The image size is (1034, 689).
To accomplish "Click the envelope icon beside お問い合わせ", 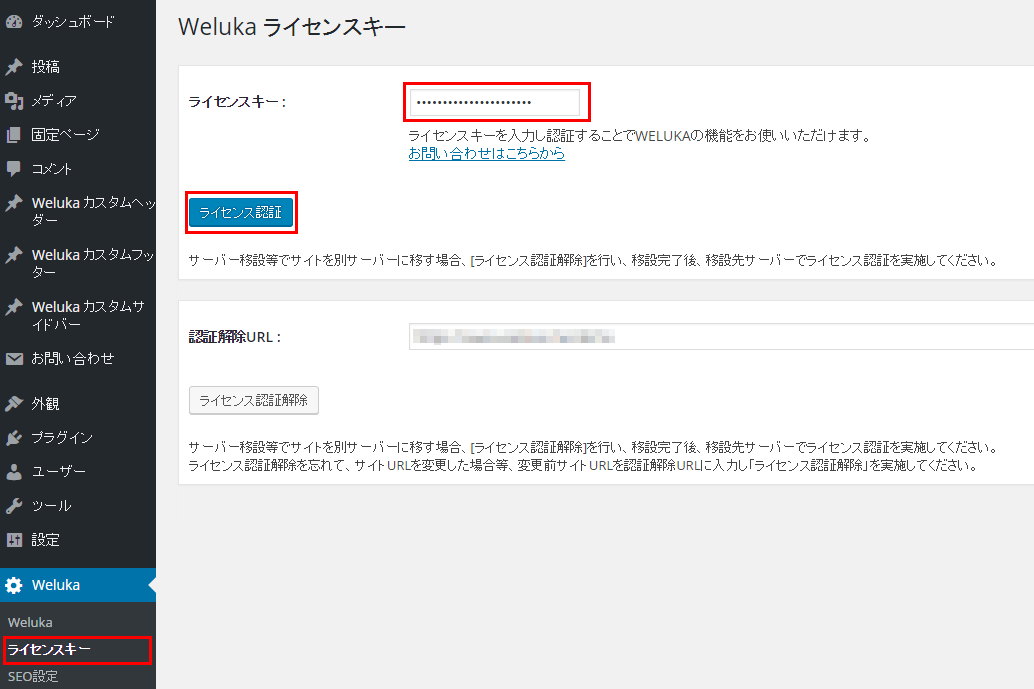I will click(14, 359).
